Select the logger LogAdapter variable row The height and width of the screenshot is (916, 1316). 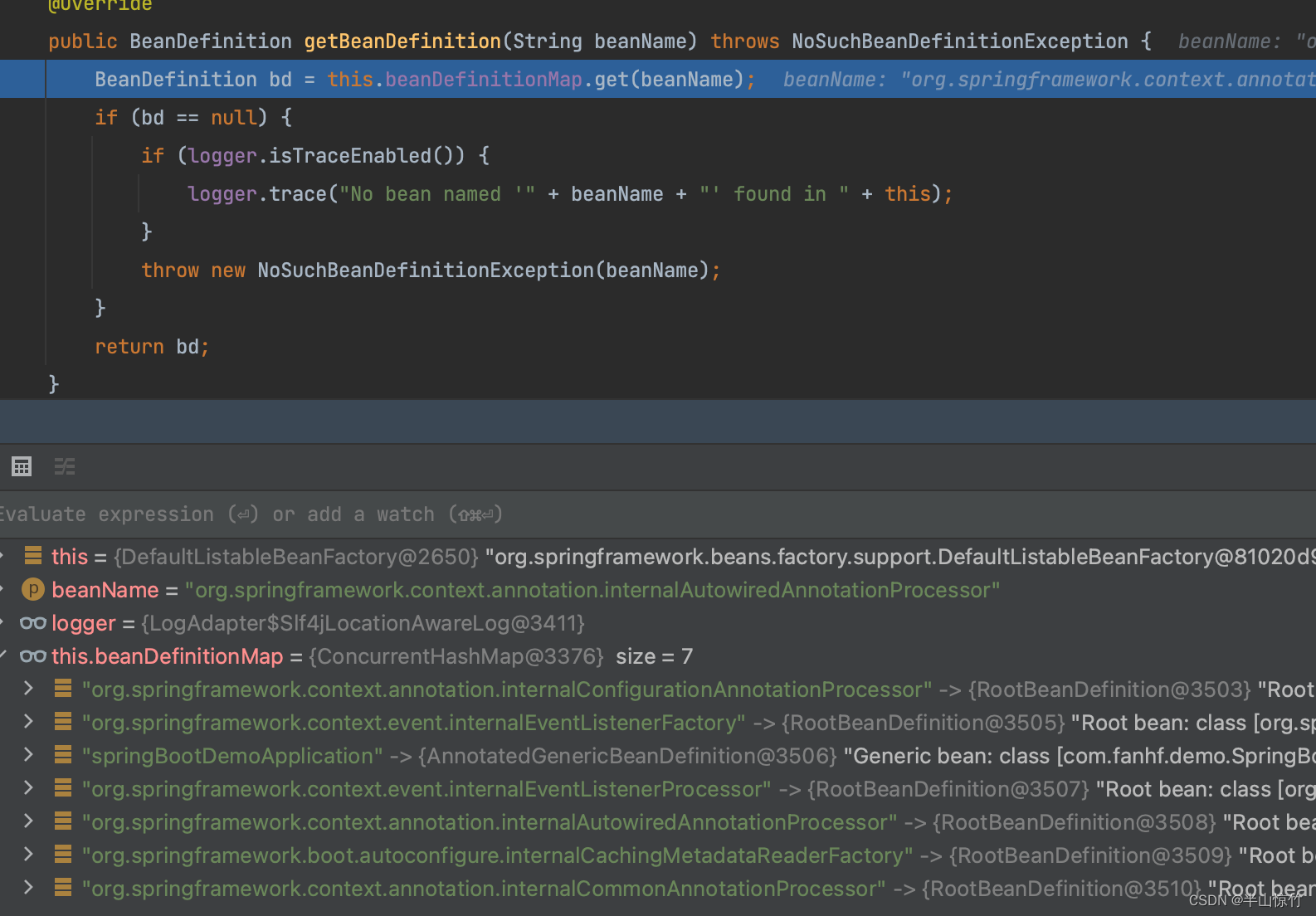(658, 623)
